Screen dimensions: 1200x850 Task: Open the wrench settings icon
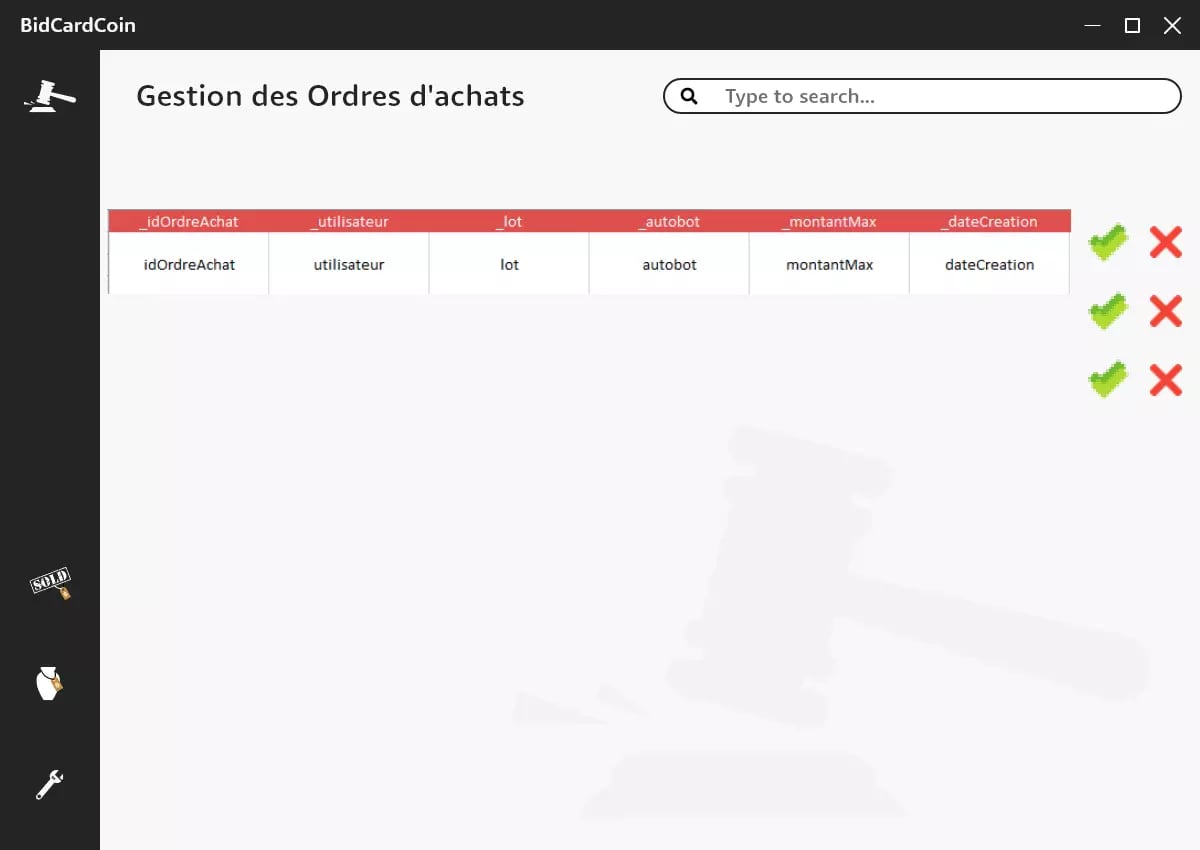(49, 784)
